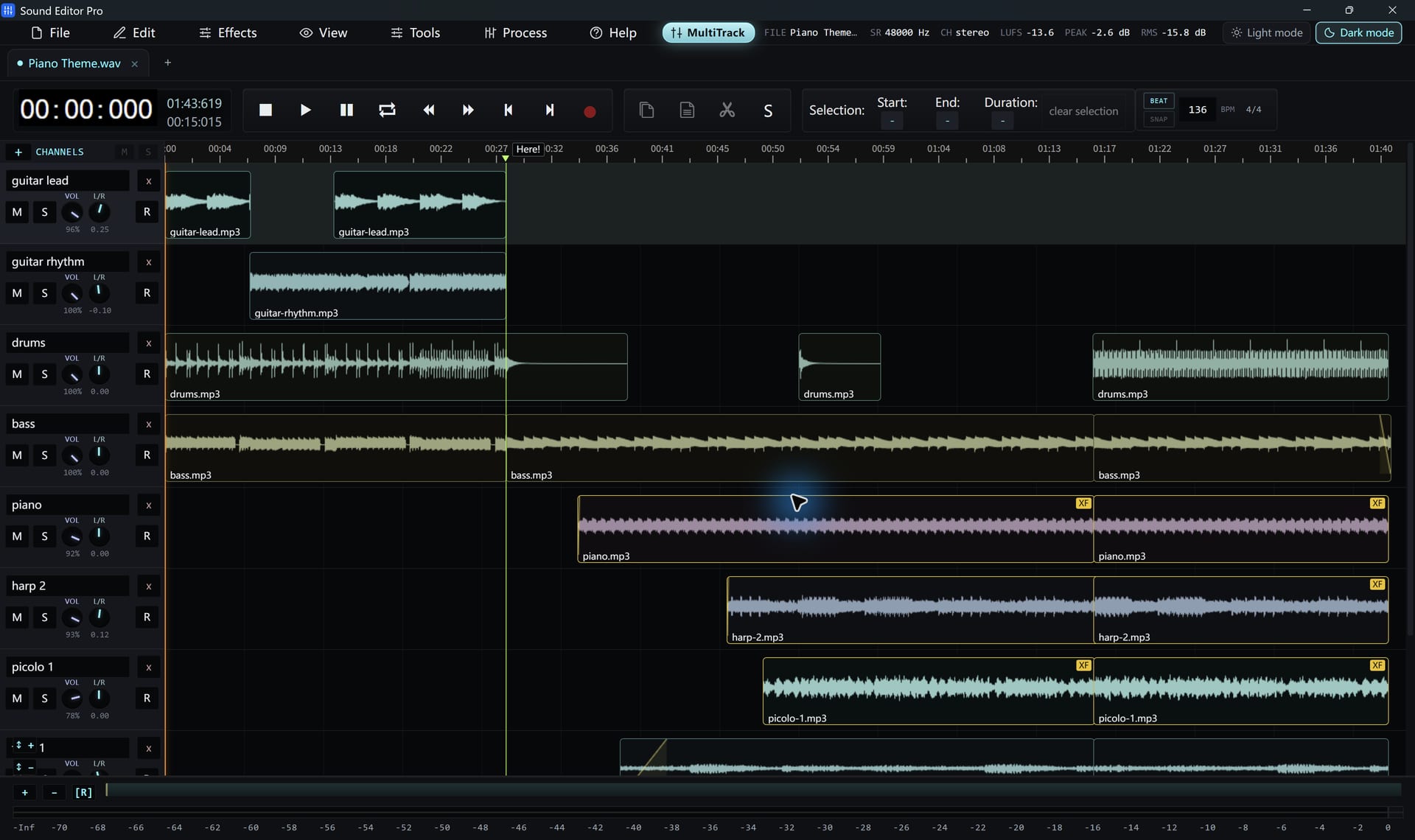1415x840 pixels.
Task: Click the Stop playback button
Action: click(x=265, y=111)
